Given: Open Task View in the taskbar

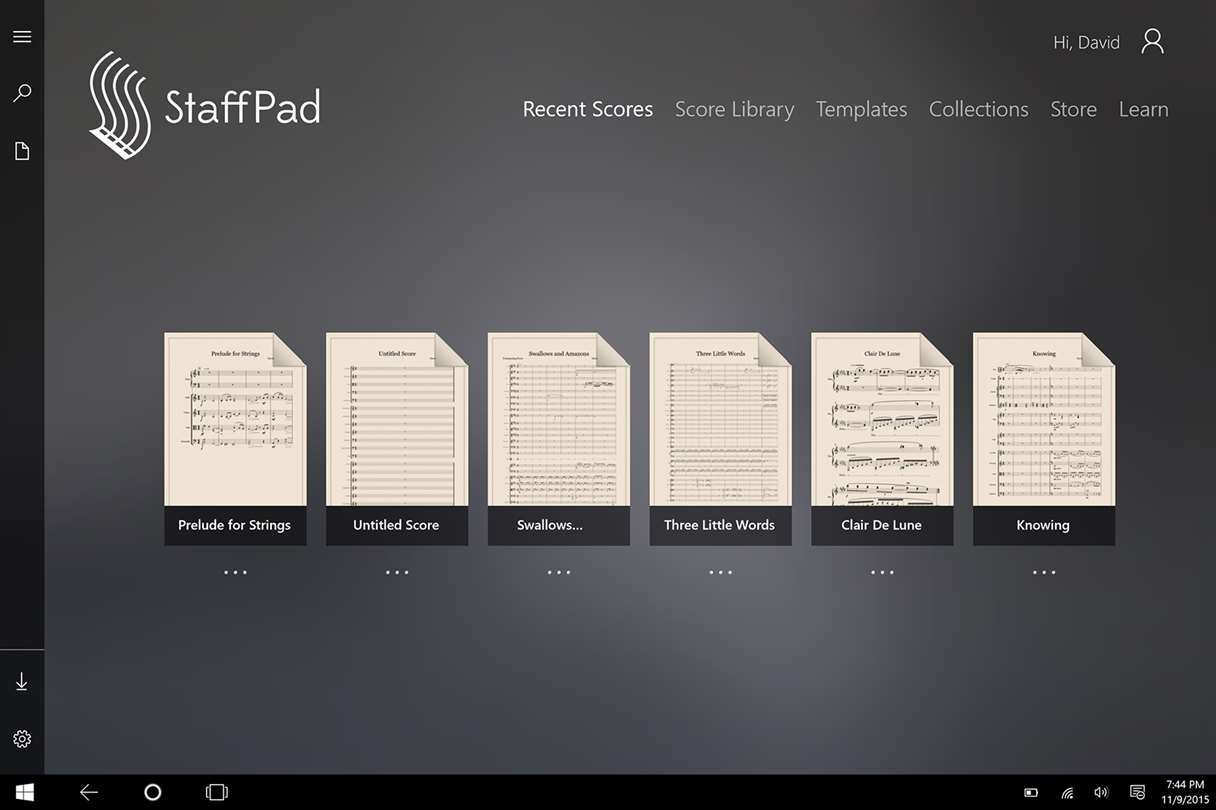Looking at the screenshot, I should 216,792.
